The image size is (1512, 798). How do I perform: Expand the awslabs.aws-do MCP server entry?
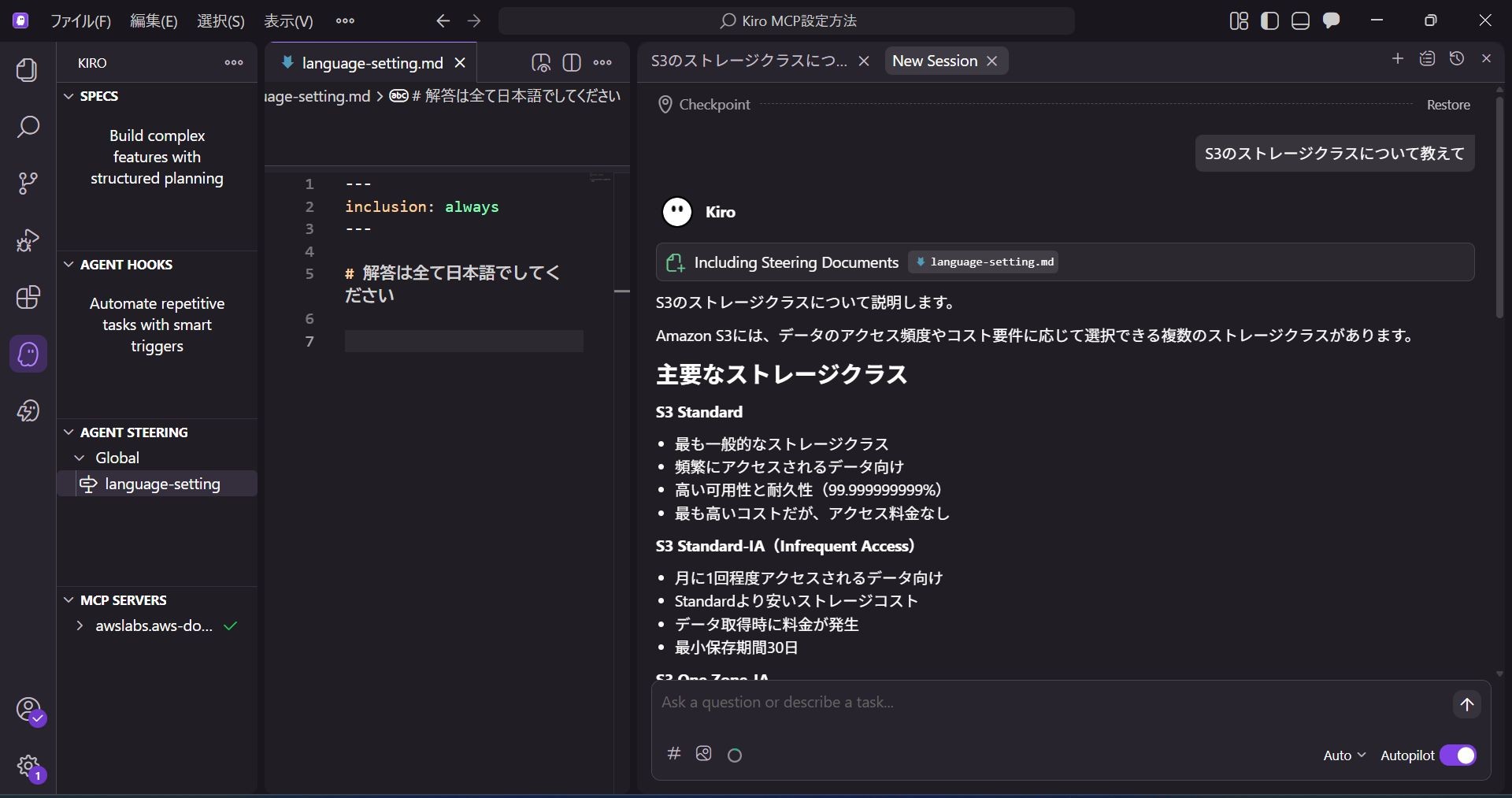[79, 626]
